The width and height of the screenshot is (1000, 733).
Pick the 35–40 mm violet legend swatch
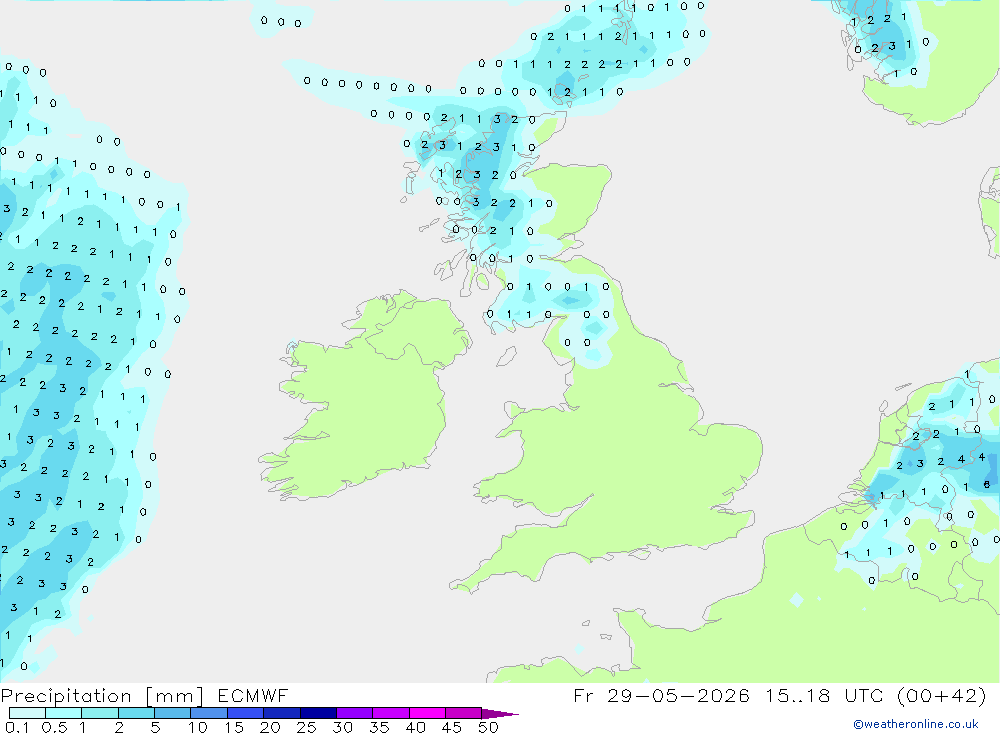click(x=390, y=713)
